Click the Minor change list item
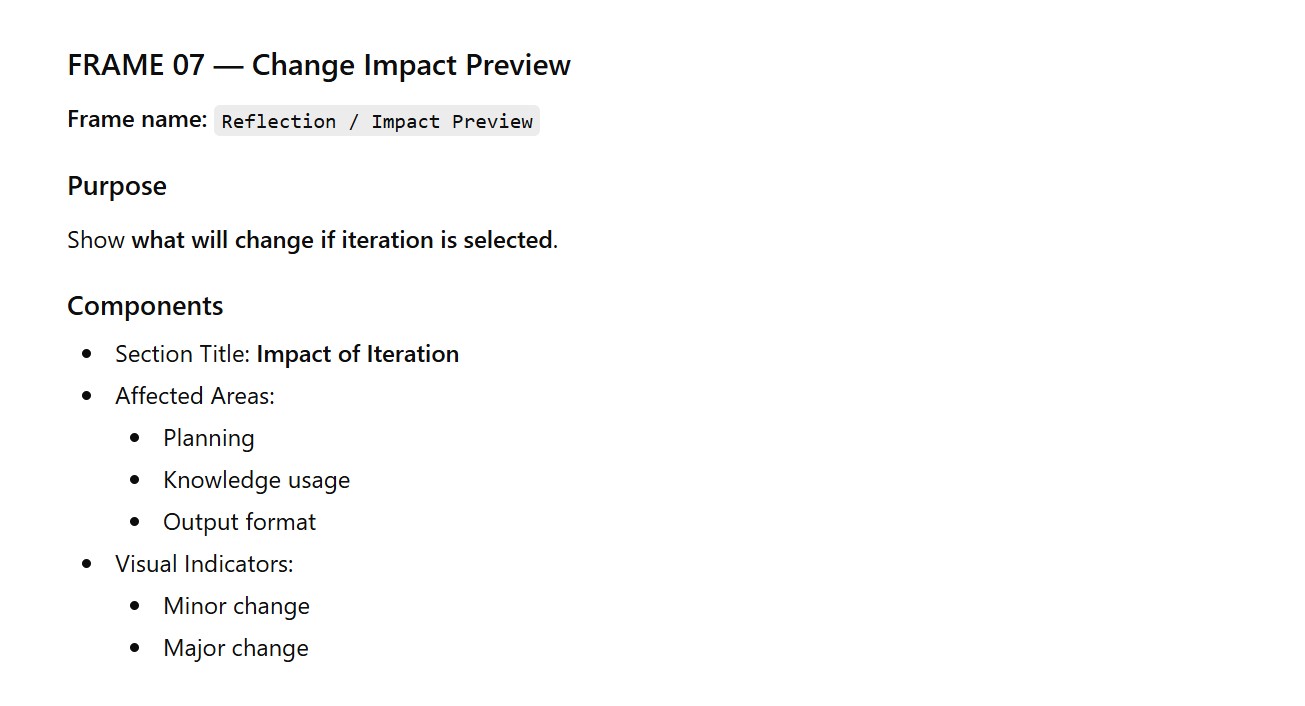The width and height of the screenshot is (1305, 706). tap(236, 606)
